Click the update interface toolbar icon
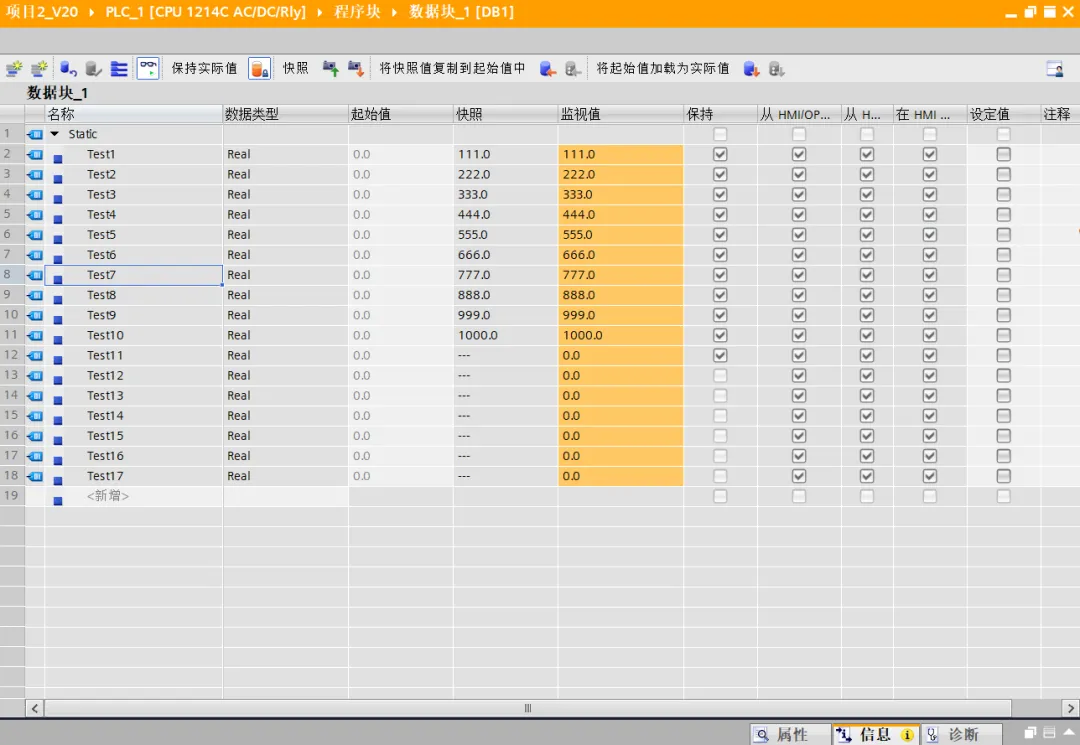1080x745 pixels. click(x=93, y=68)
